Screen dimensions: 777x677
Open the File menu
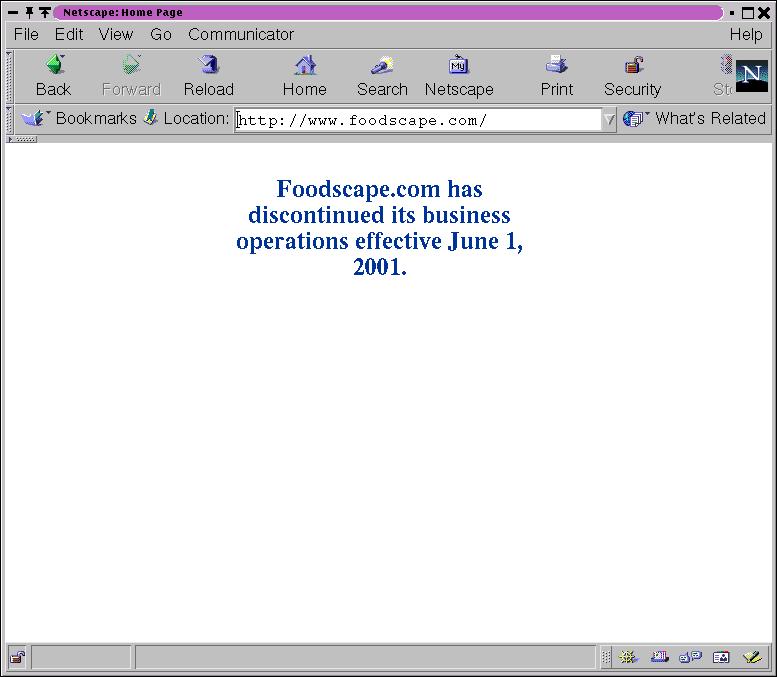[26, 34]
